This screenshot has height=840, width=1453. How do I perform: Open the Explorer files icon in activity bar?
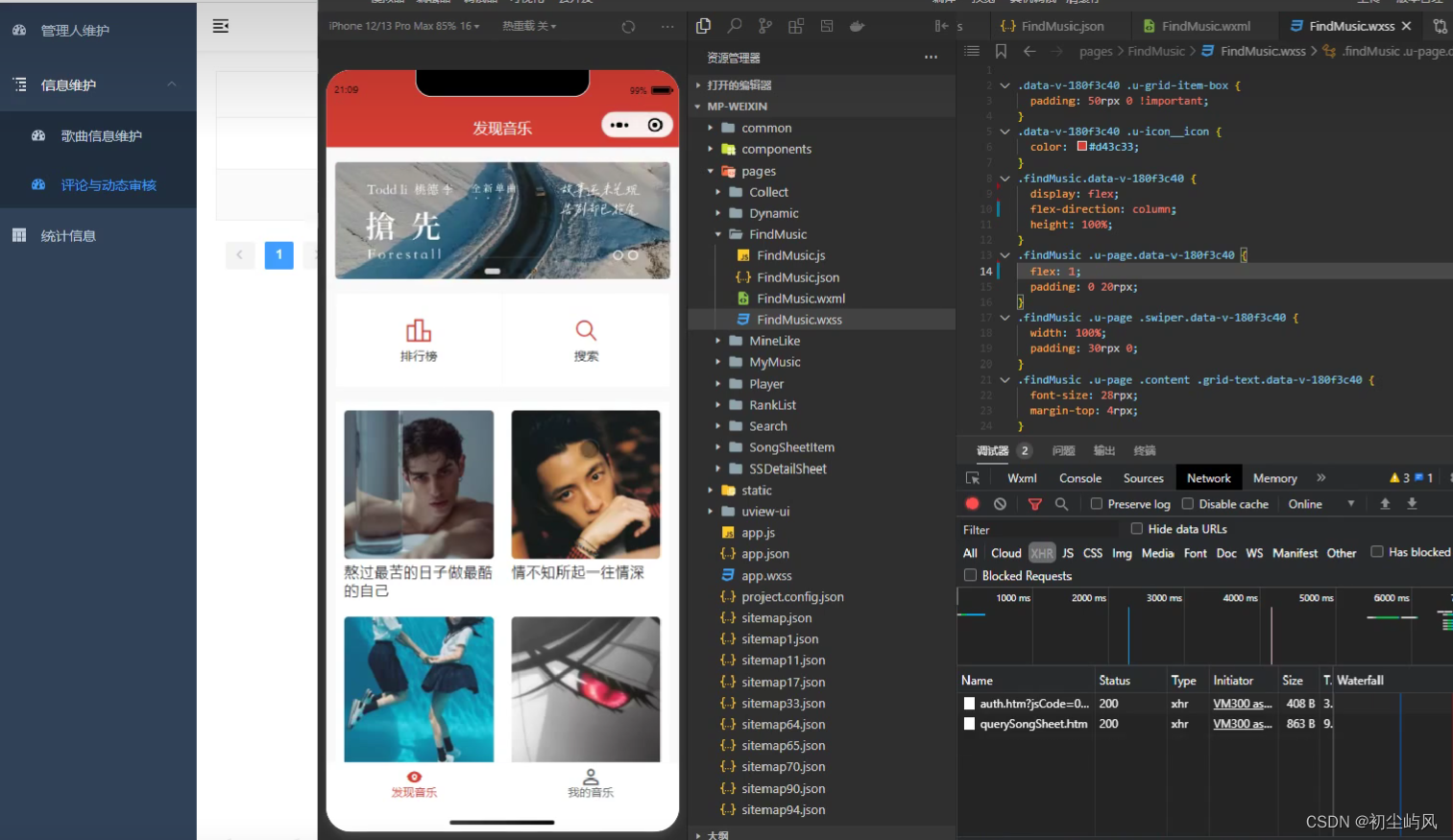703,26
